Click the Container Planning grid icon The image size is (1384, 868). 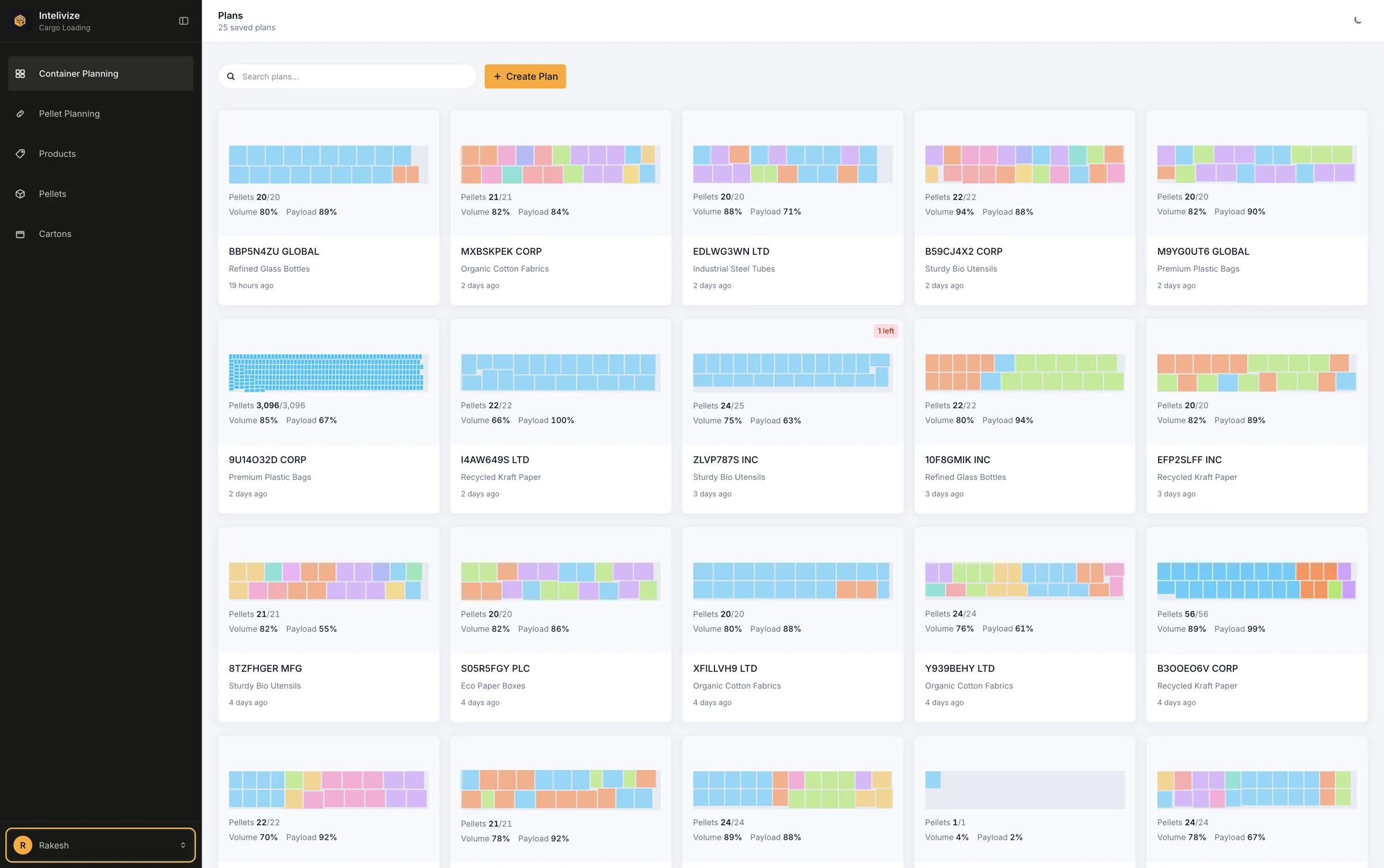20,73
